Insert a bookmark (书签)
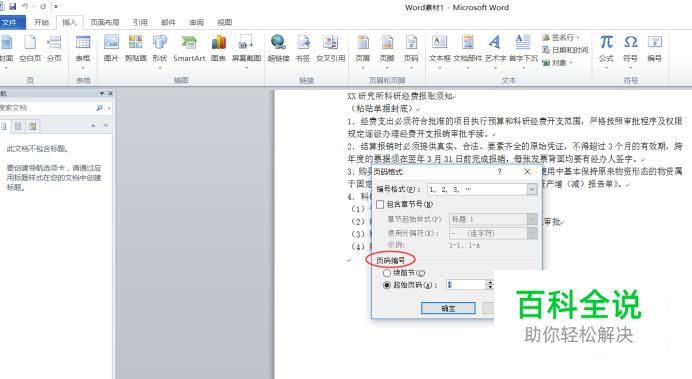This screenshot has width=692, height=379. pos(303,49)
